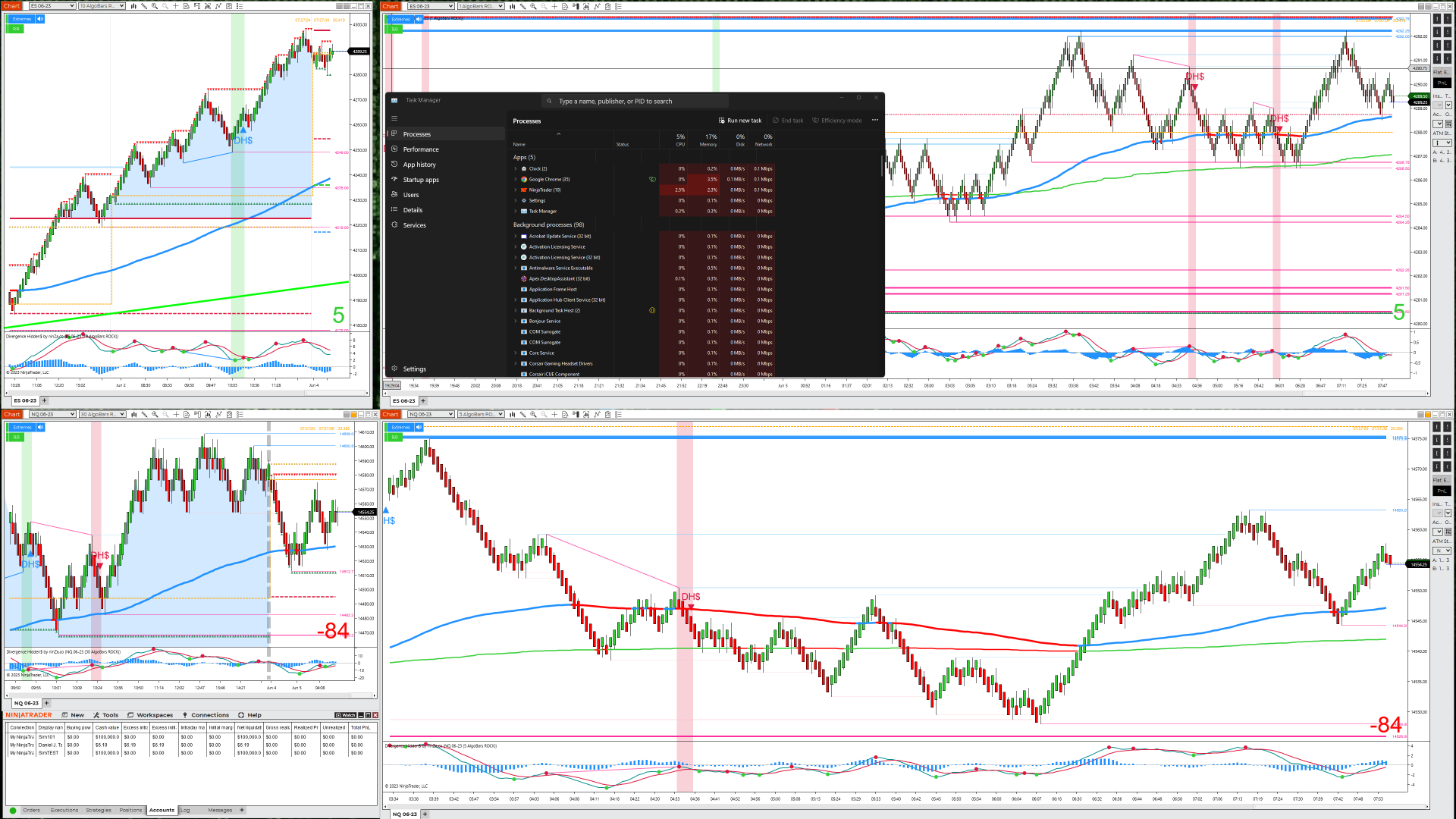This screenshot has width=1456, height=819.
Task: Switch to Orders tab in control center
Action: click(x=31, y=810)
